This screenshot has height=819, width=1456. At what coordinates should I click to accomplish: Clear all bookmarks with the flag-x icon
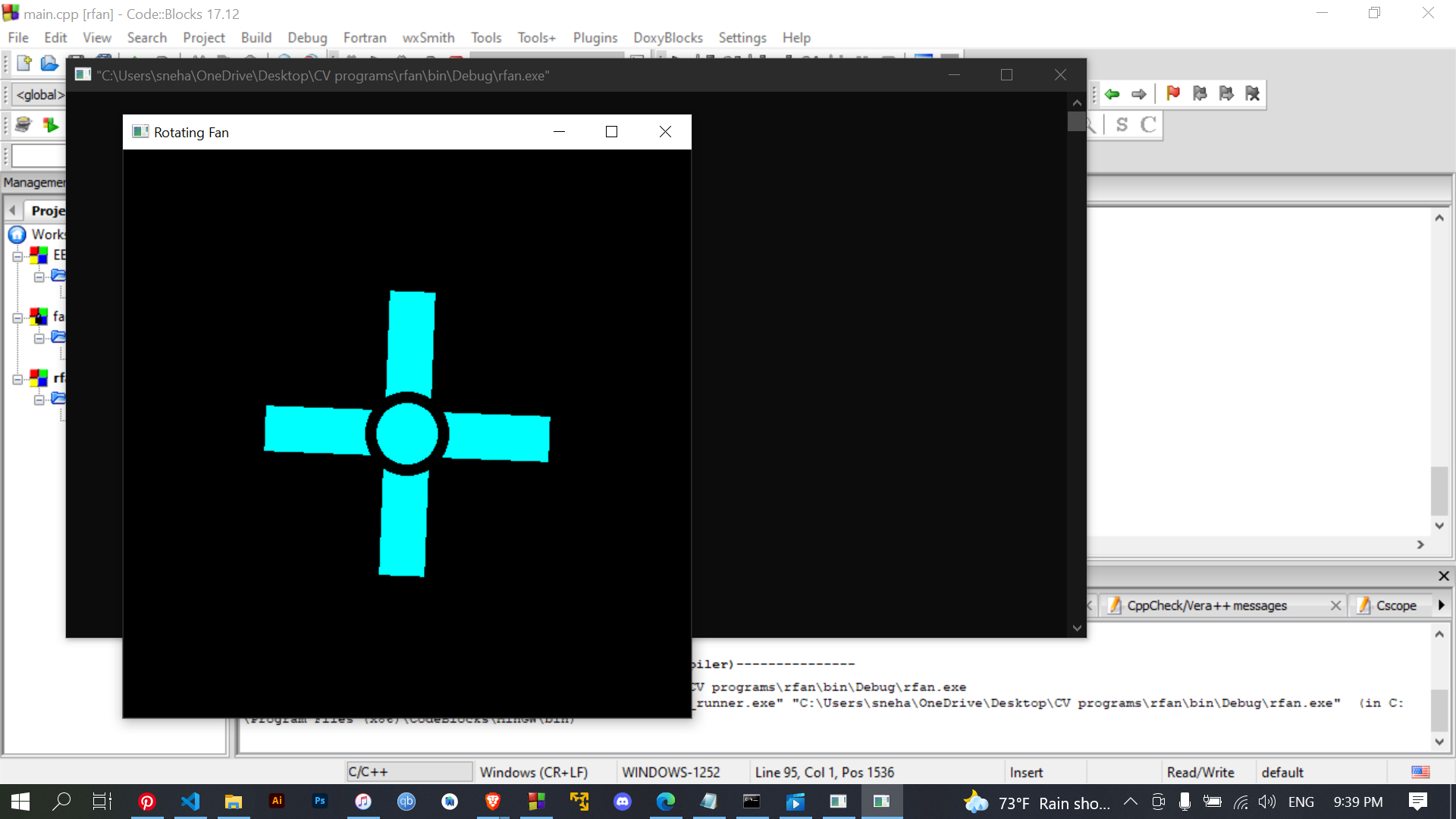pyautogui.click(x=1253, y=93)
